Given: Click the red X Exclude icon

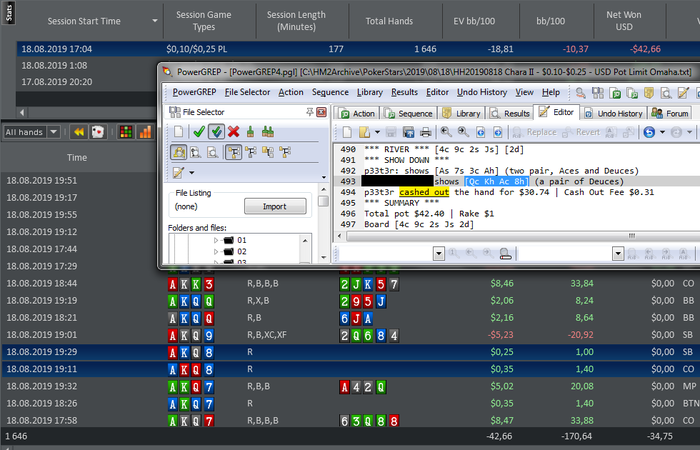Looking at the screenshot, I should click(x=233, y=132).
